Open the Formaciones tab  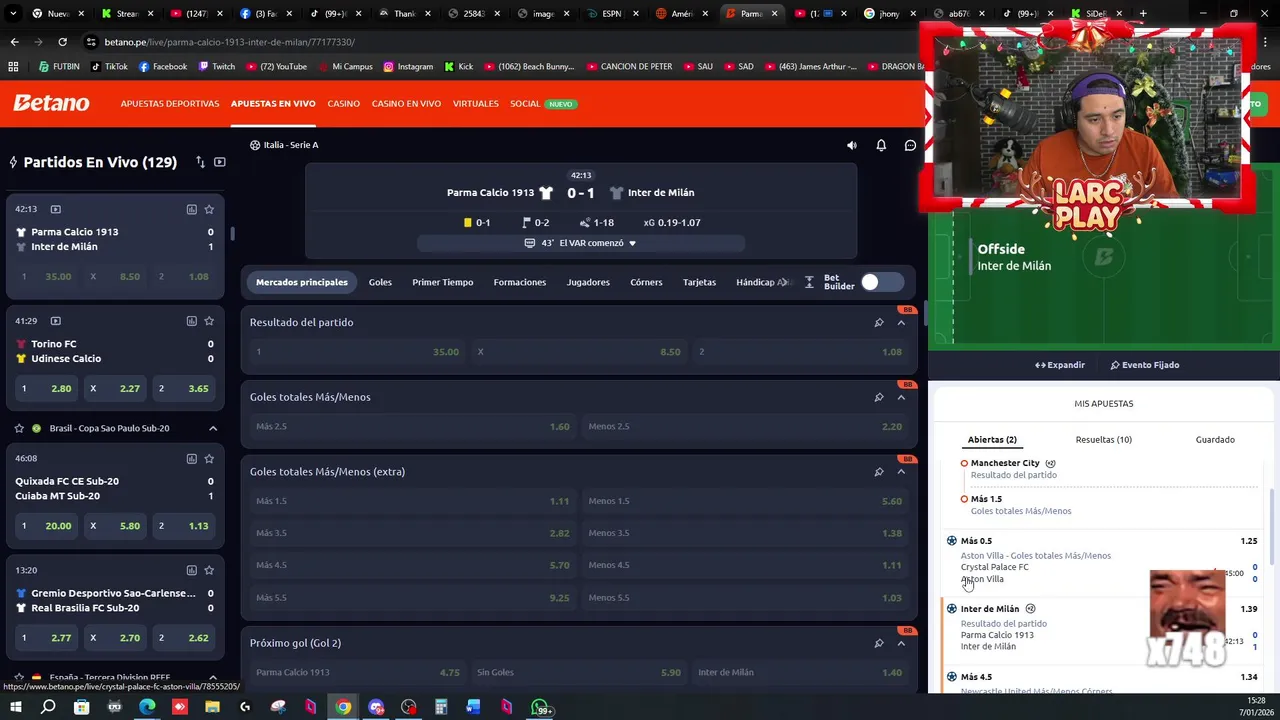click(x=520, y=282)
